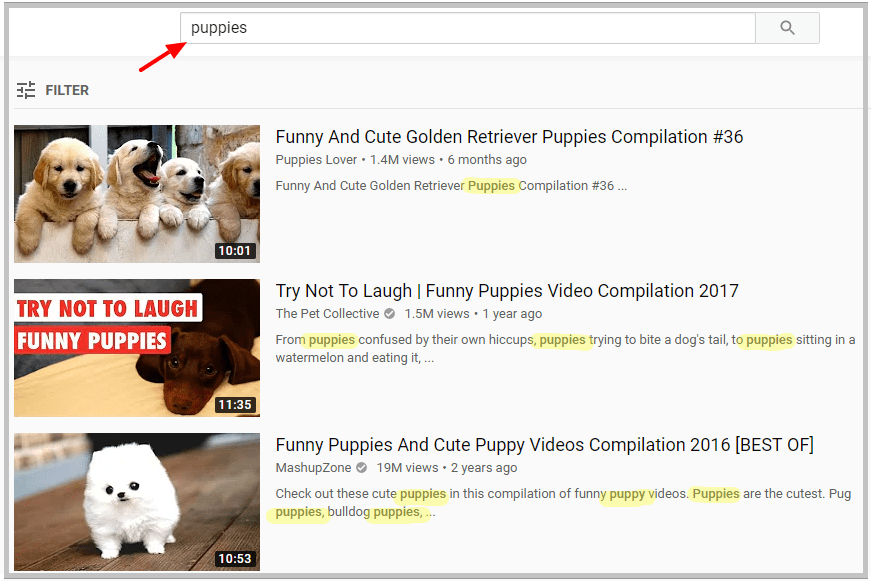
Task: Click description starting 'Check out these cute puppies'
Action: [563, 503]
